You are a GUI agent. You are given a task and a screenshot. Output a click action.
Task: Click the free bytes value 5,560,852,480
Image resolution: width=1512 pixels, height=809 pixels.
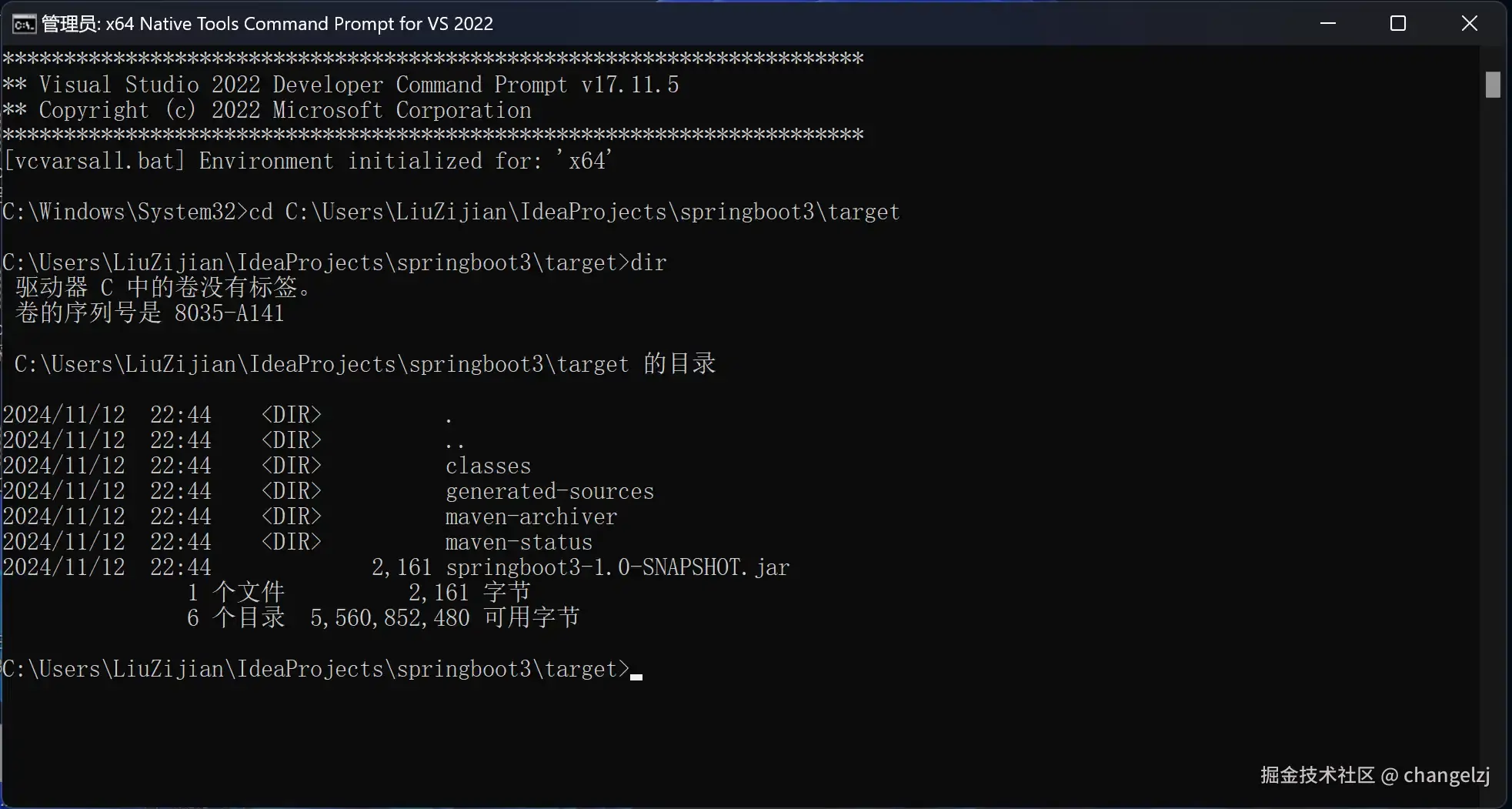coord(389,618)
